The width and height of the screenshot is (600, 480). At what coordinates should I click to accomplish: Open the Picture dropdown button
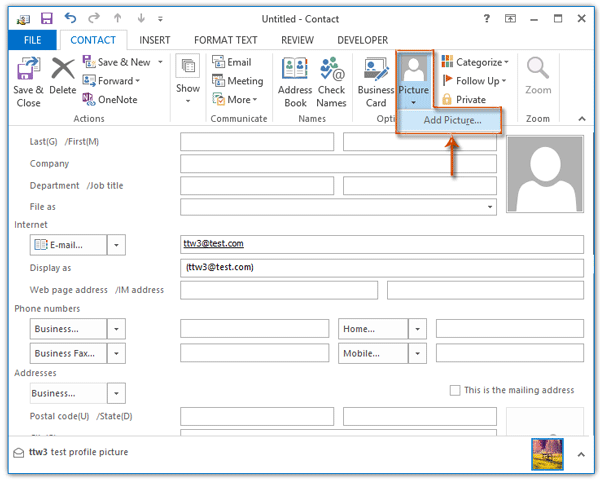click(x=414, y=80)
